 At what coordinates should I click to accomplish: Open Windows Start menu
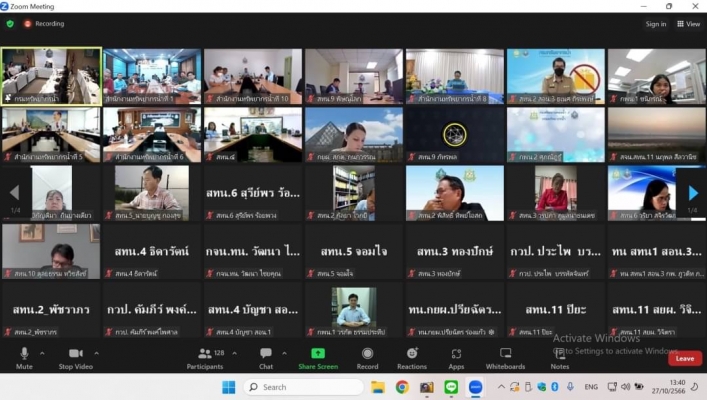229,387
